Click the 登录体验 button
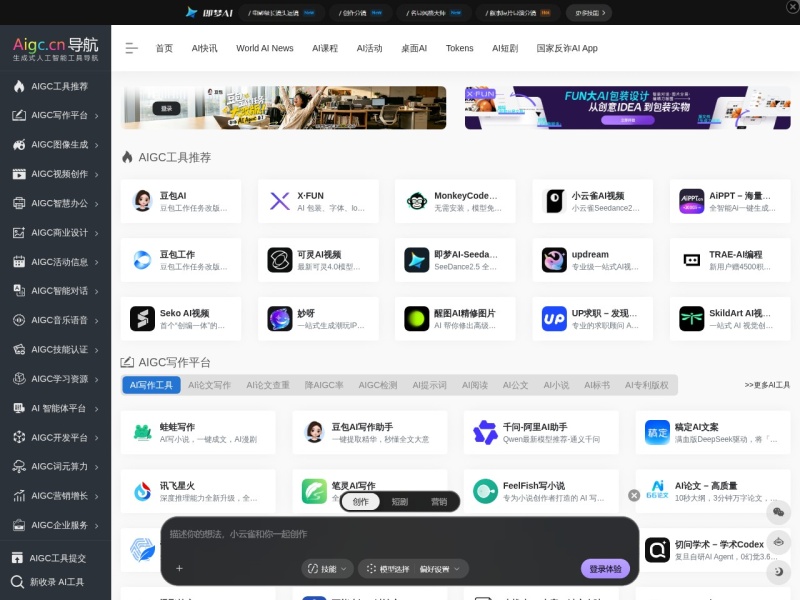Viewport: 800px width, 600px height. [x=605, y=569]
